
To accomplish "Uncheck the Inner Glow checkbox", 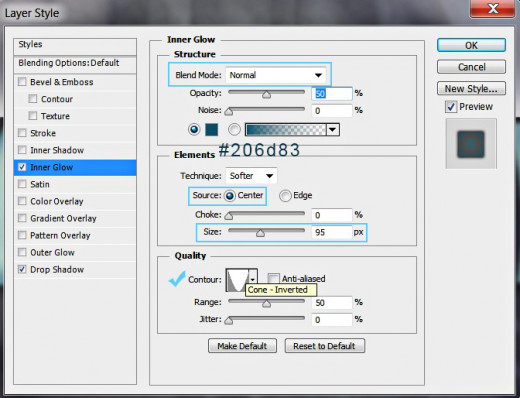I will click(22, 167).
